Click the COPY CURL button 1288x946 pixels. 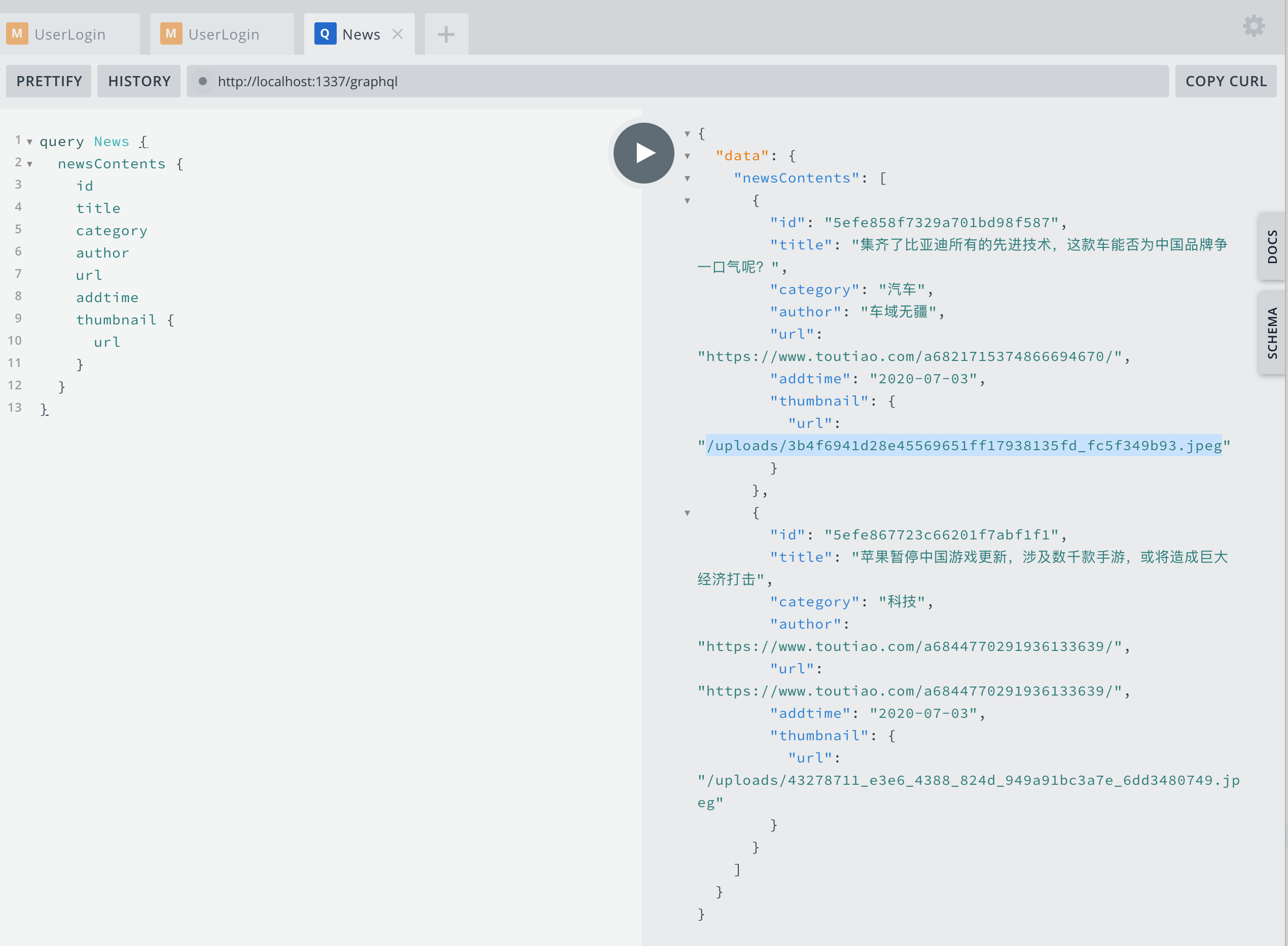point(1226,81)
